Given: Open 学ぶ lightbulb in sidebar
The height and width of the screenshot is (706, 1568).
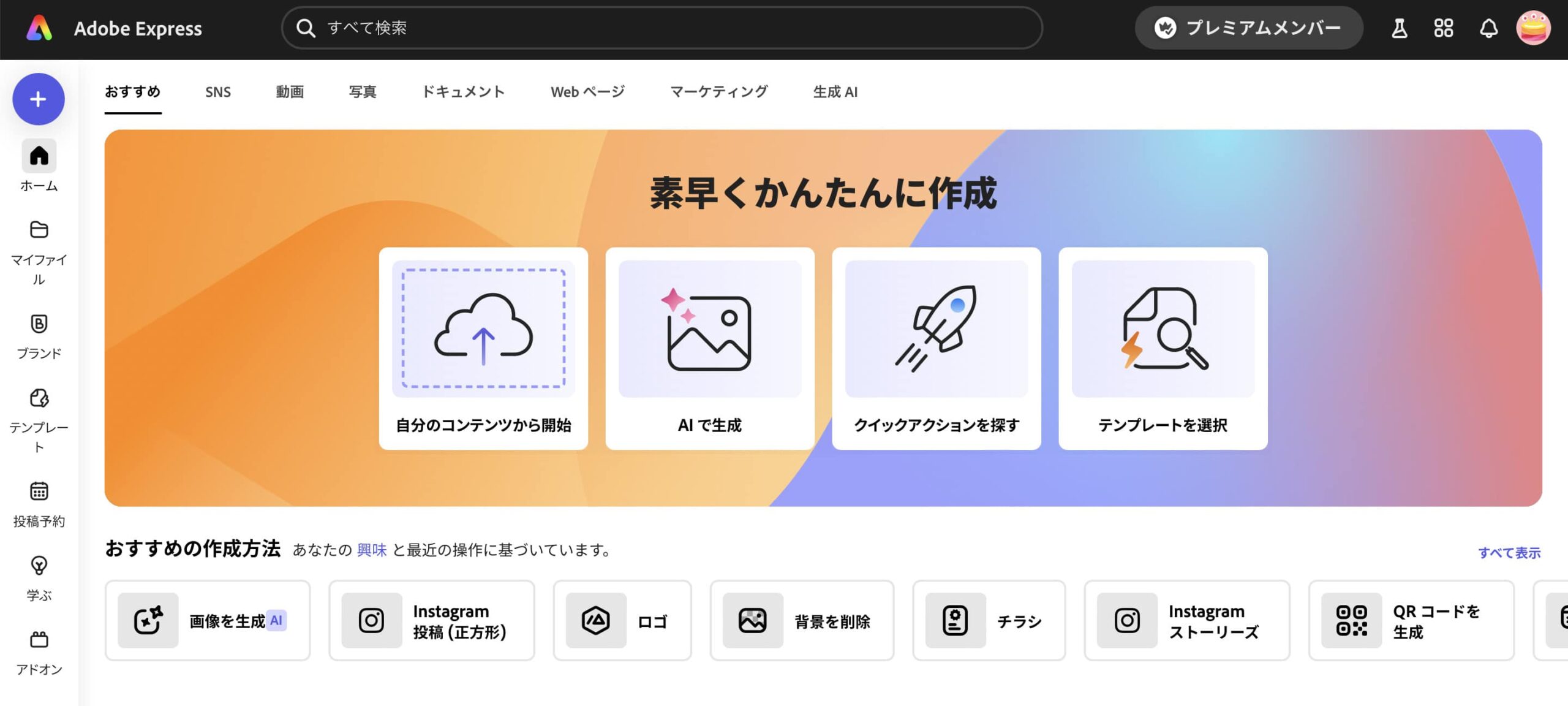Looking at the screenshot, I should pos(39,577).
